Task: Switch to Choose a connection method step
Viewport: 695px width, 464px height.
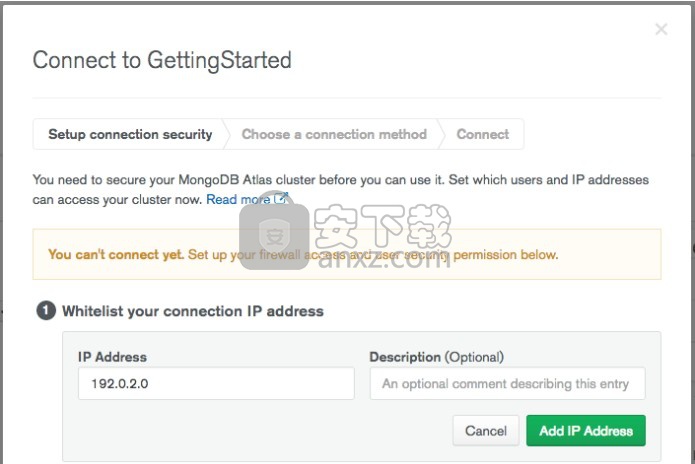Action: point(334,134)
